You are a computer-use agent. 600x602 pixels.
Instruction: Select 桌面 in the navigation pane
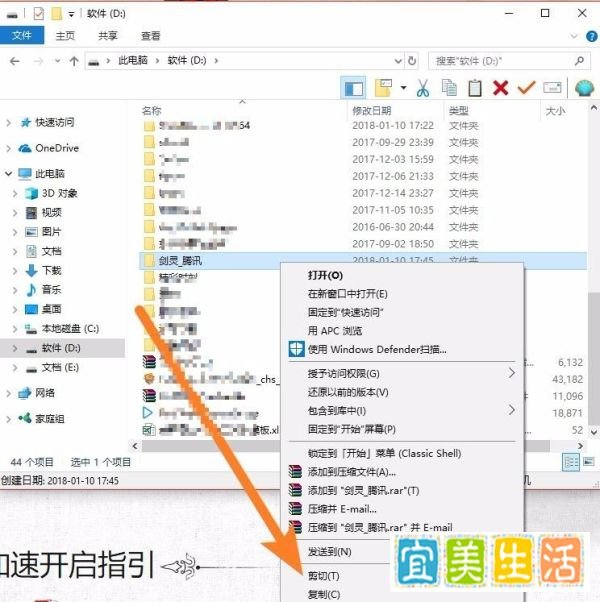point(51,309)
